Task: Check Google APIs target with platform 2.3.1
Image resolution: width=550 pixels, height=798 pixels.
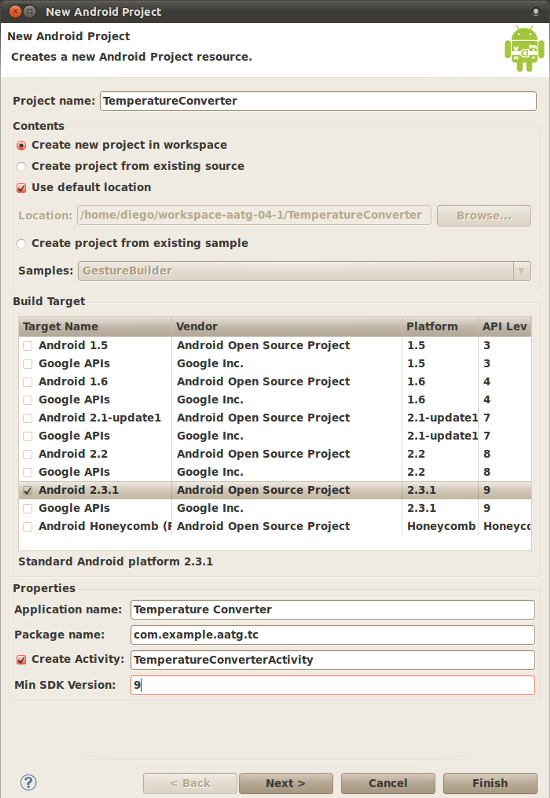Action: (27, 509)
